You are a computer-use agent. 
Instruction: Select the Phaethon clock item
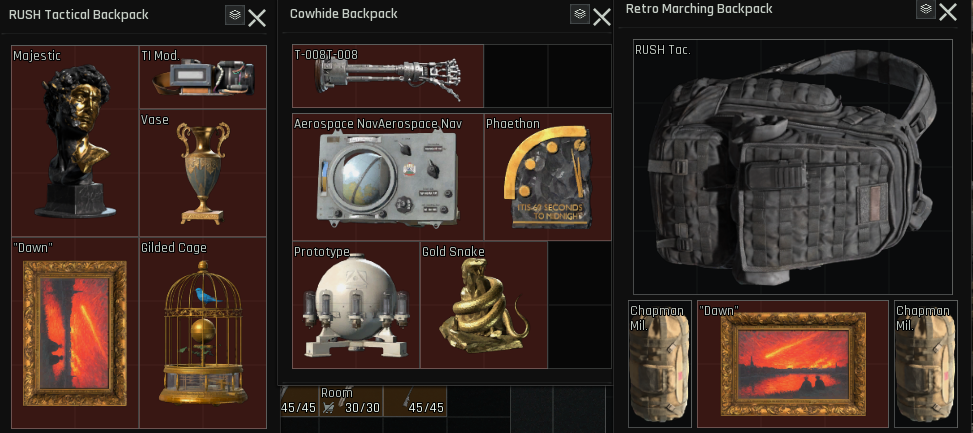(x=548, y=177)
